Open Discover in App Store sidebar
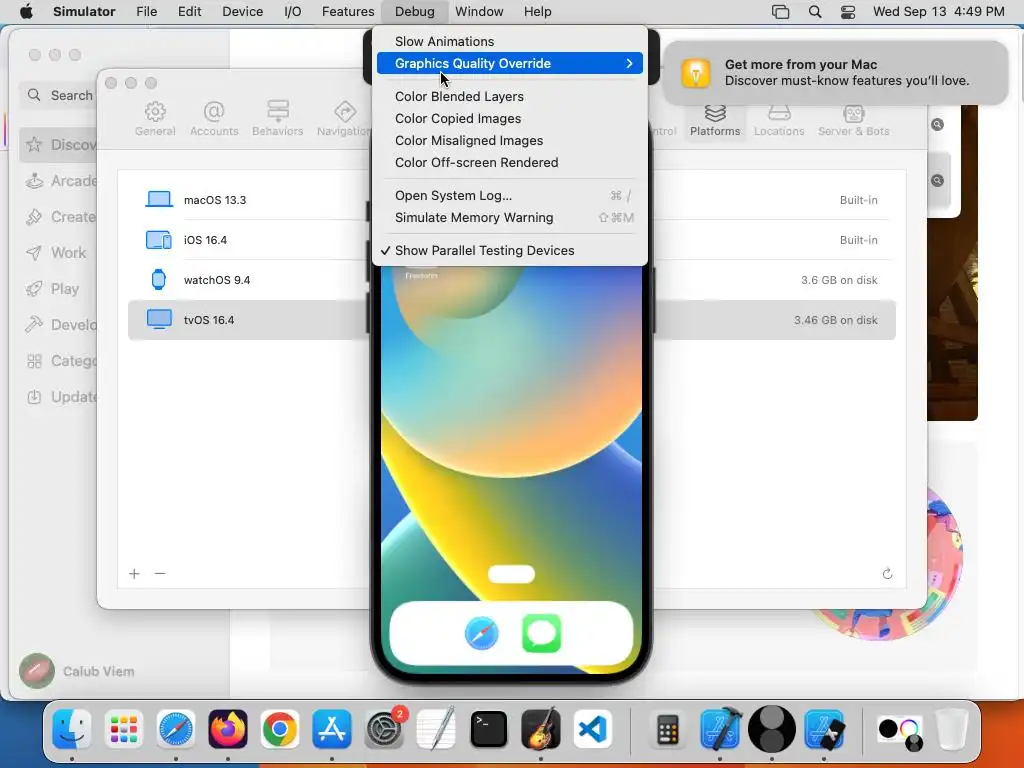 59,144
